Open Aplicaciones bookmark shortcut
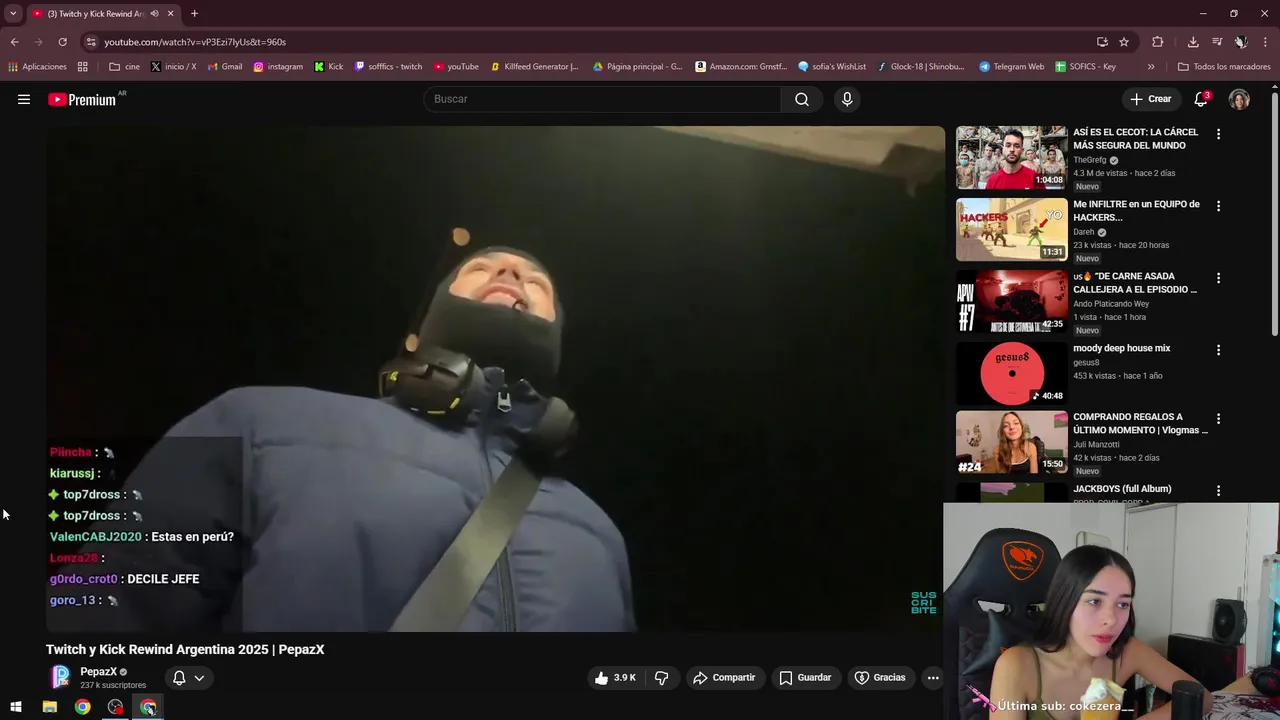The width and height of the screenshot is (1280, 720). point(37,67)
